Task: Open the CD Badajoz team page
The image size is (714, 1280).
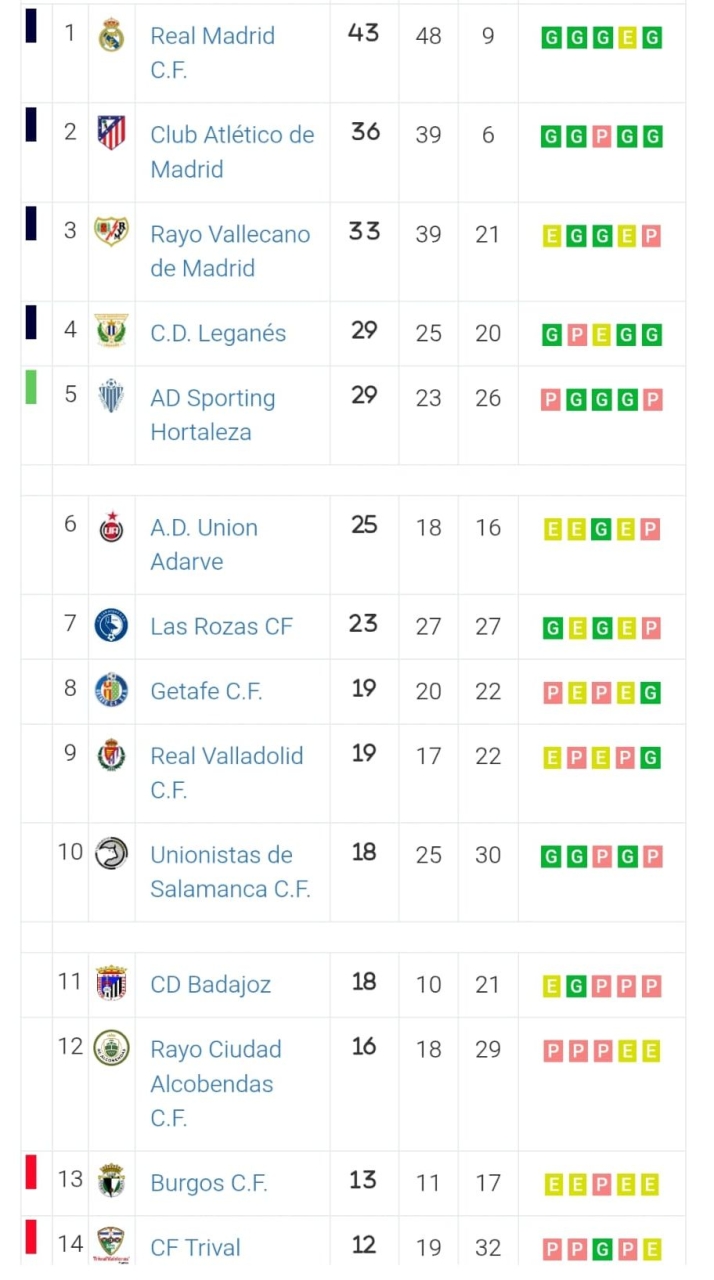Action: tap(212, 984)
